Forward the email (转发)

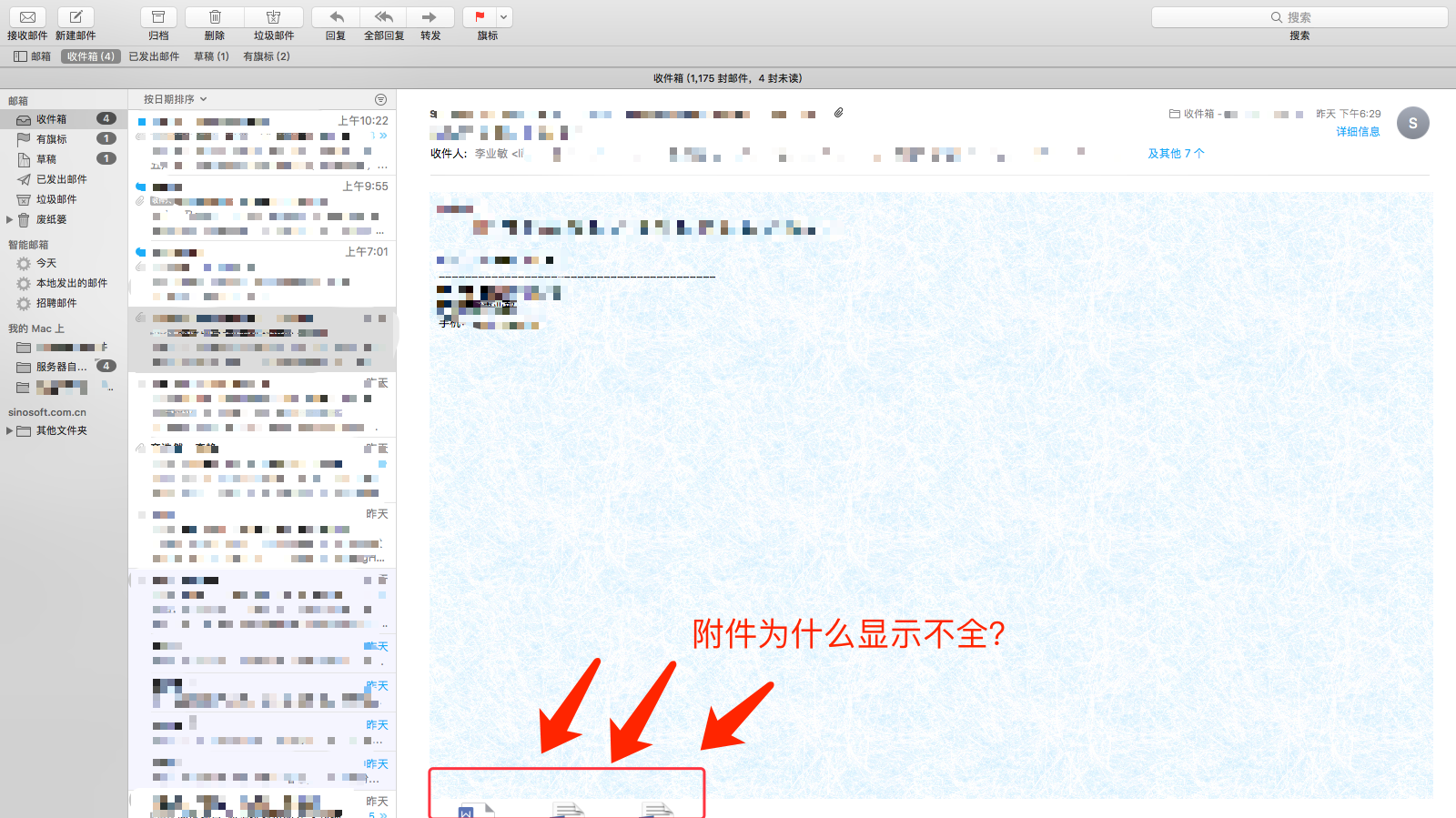click(x=430, y=17)
